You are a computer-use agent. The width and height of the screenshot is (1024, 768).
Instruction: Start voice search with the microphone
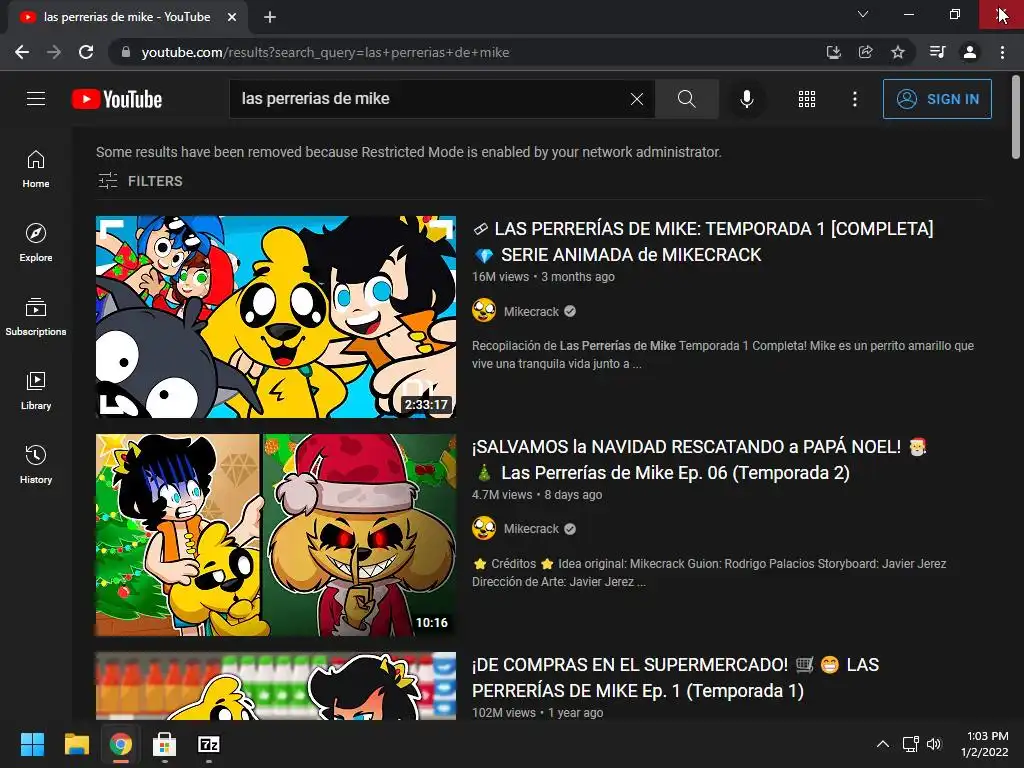746,99
